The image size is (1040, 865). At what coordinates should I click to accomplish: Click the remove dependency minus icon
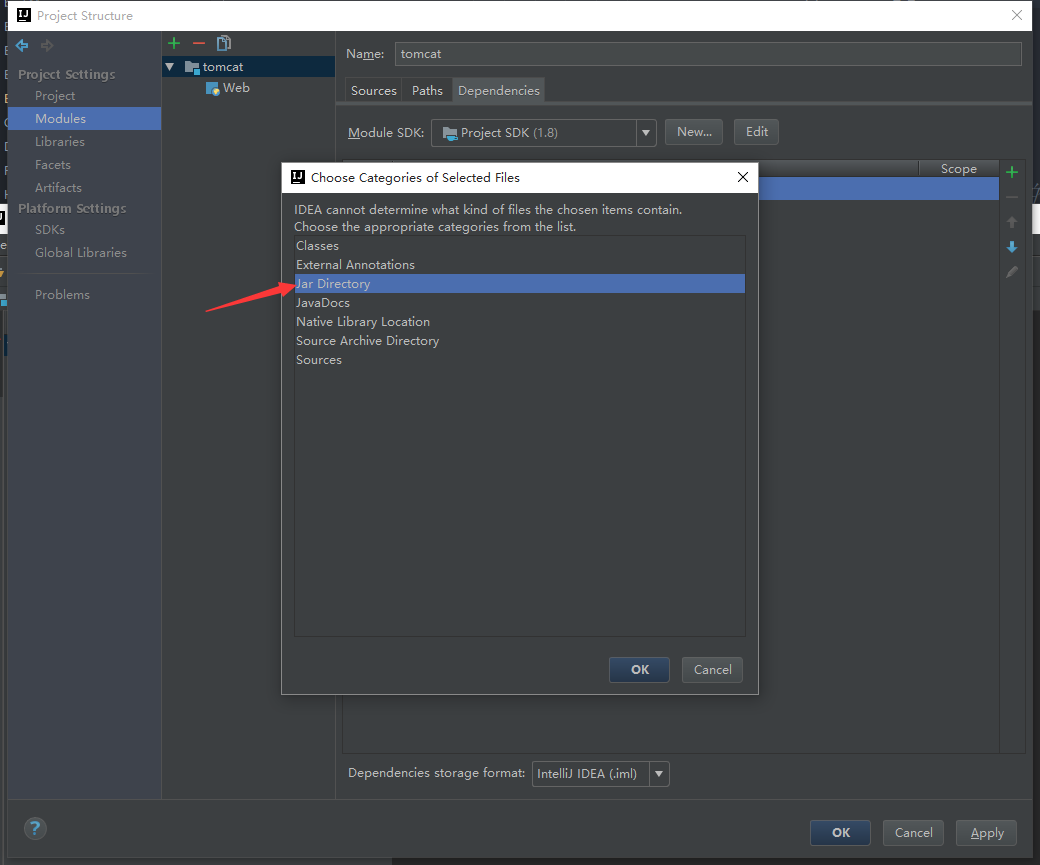point(1011,197)
